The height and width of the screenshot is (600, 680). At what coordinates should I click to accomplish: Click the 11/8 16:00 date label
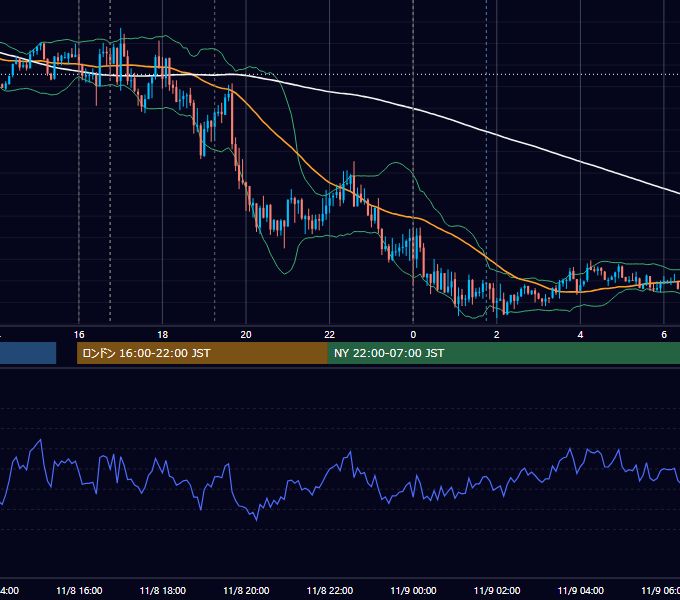79,591
